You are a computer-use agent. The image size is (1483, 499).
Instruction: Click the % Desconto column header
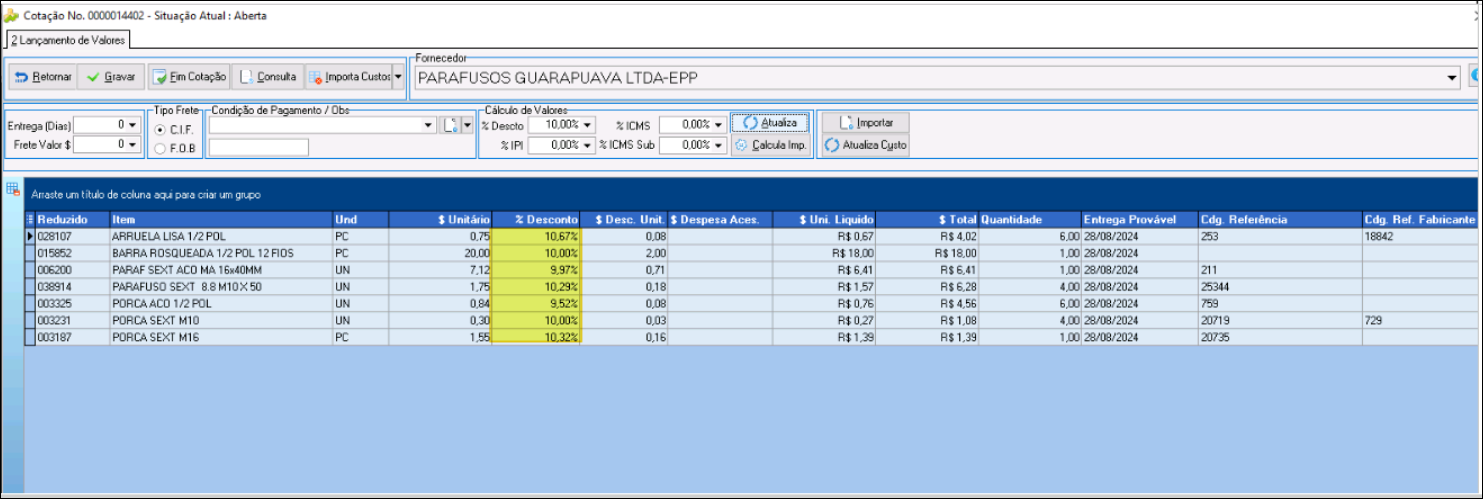536,219
